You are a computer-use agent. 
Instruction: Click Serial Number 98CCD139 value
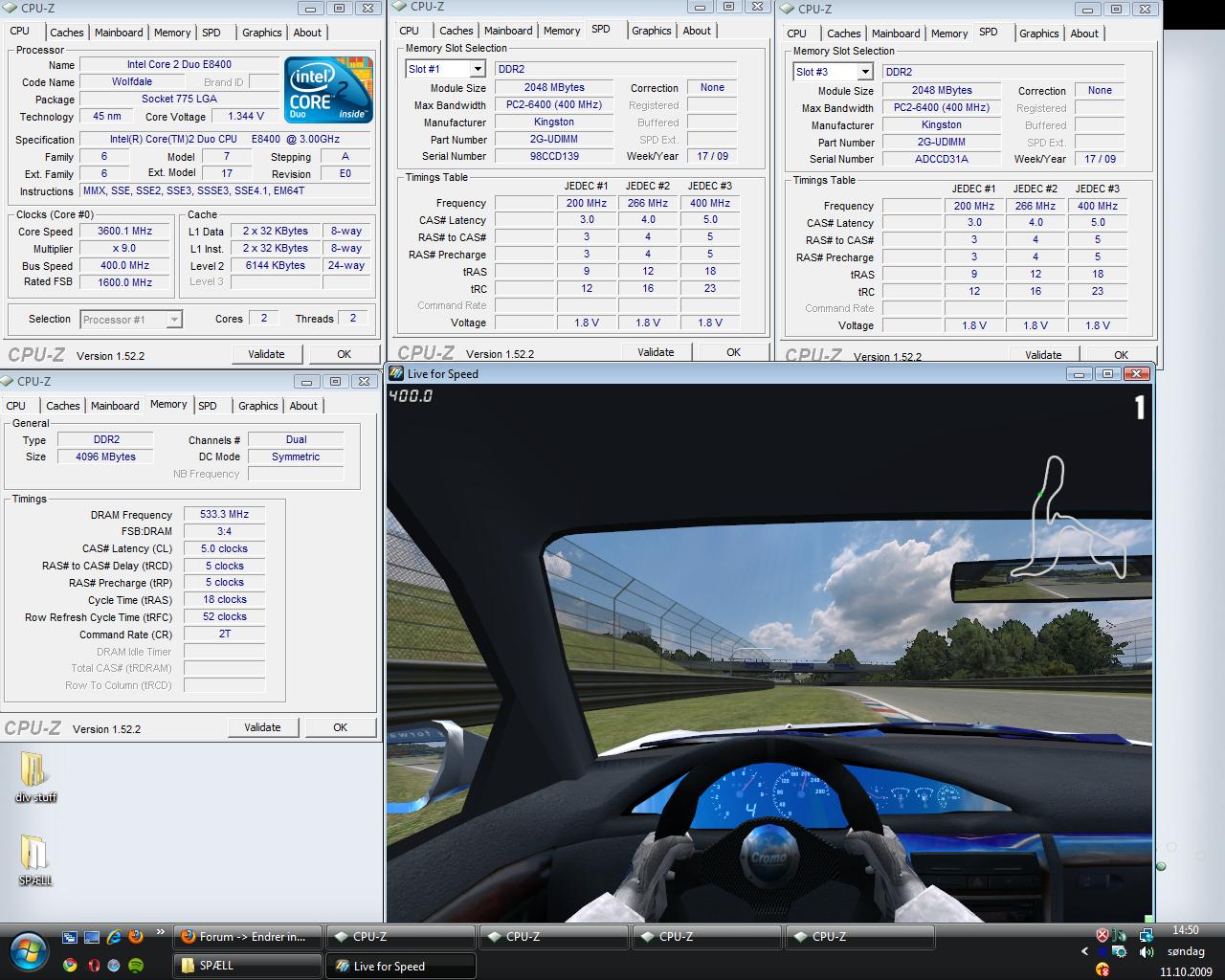coord(554,156)
